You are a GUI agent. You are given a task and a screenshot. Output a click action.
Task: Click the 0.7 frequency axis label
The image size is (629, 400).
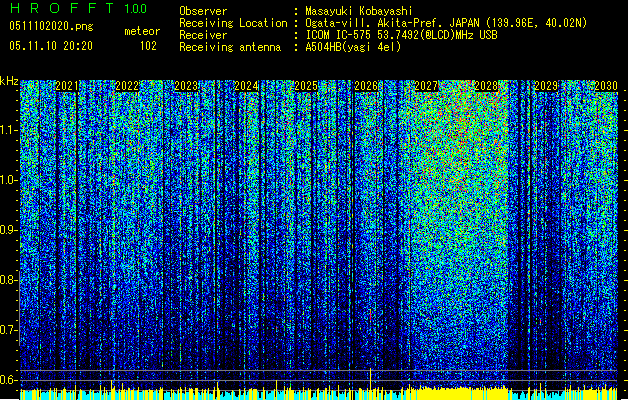pos(8,330)
